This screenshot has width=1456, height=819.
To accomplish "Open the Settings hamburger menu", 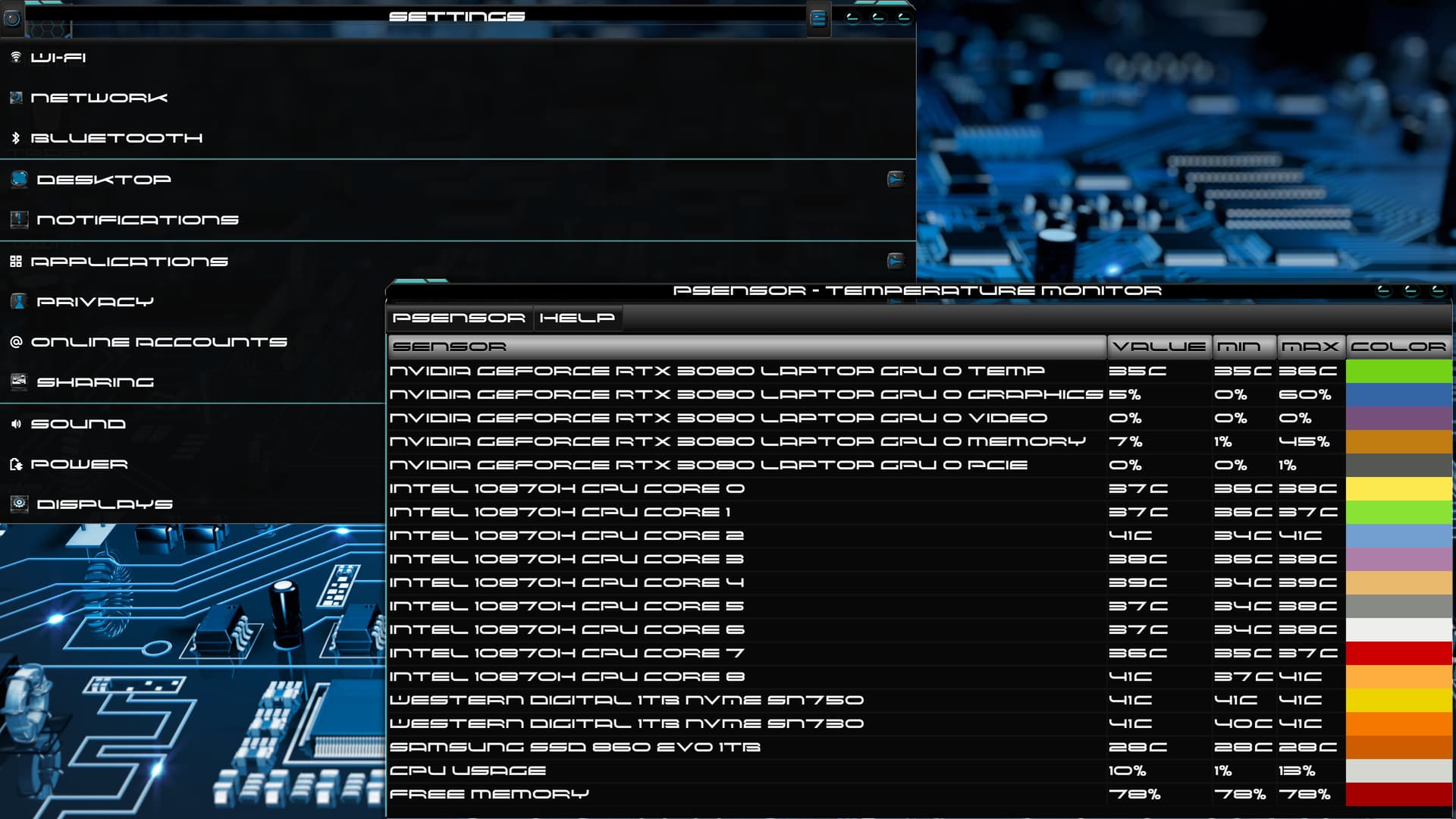I will (817, 18).
